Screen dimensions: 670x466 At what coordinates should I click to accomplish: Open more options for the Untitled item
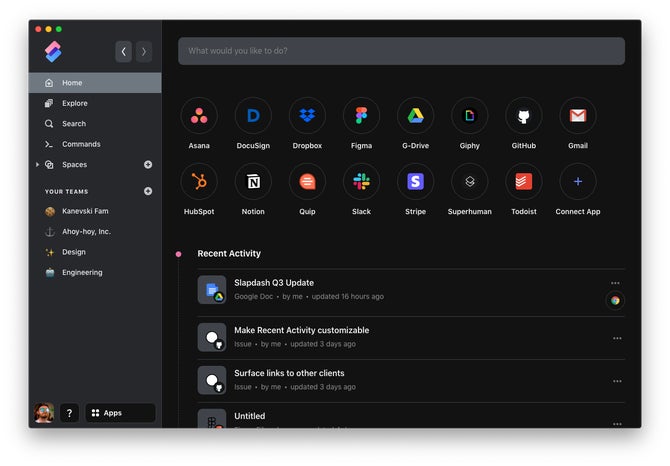(x=617, y=424)
